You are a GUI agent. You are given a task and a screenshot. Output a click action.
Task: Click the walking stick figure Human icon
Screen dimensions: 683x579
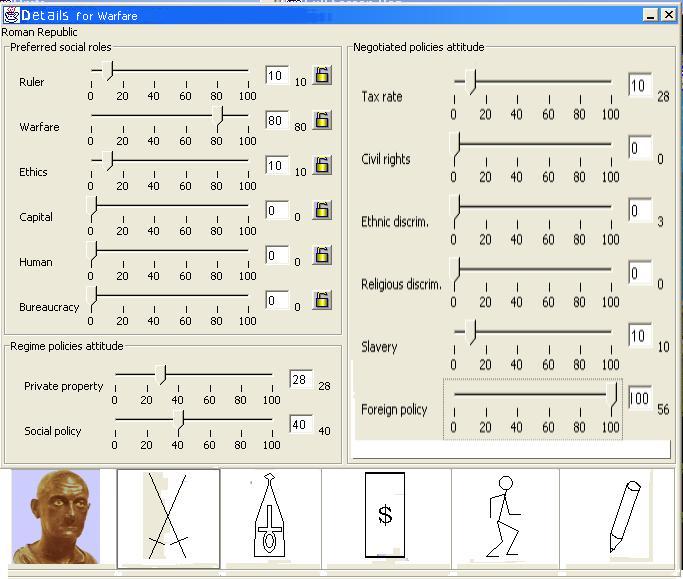[504, 517]
